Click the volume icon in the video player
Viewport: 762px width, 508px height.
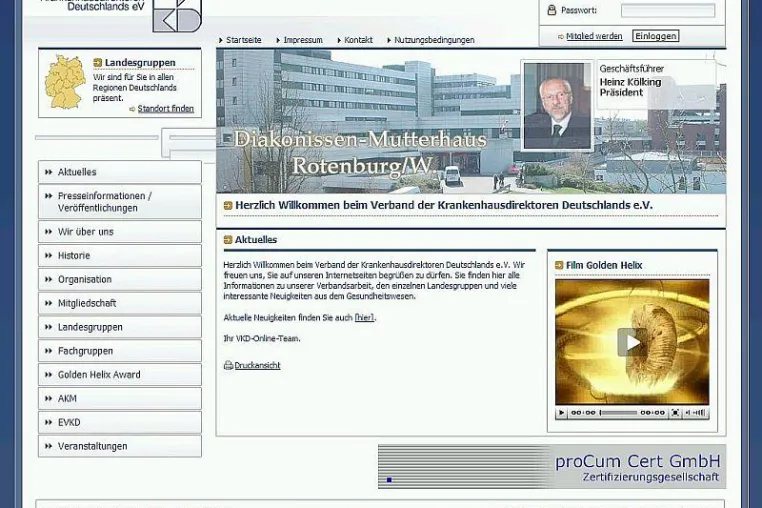tap(695, 413)
